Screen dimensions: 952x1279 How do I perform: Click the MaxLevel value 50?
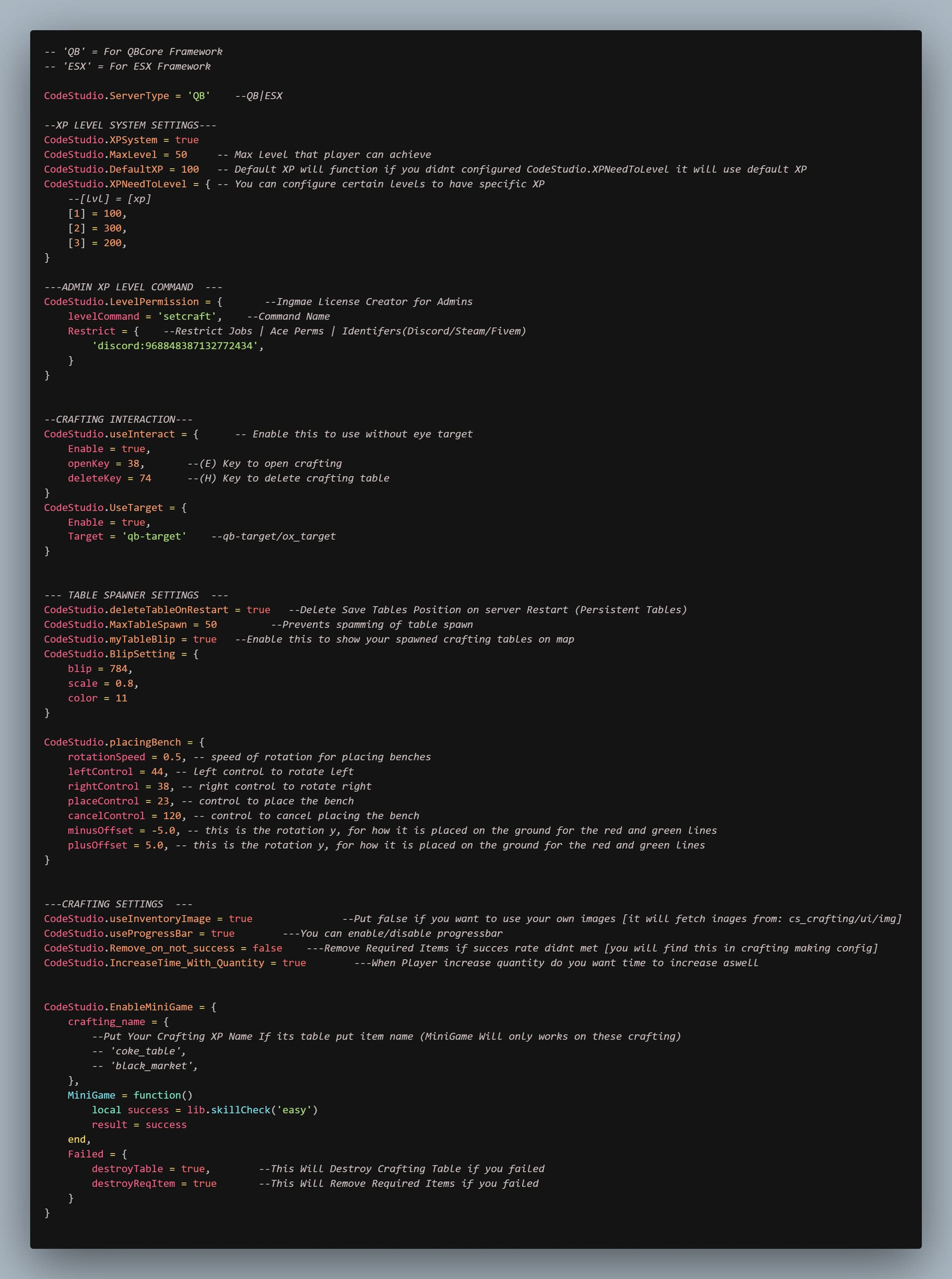181,154
